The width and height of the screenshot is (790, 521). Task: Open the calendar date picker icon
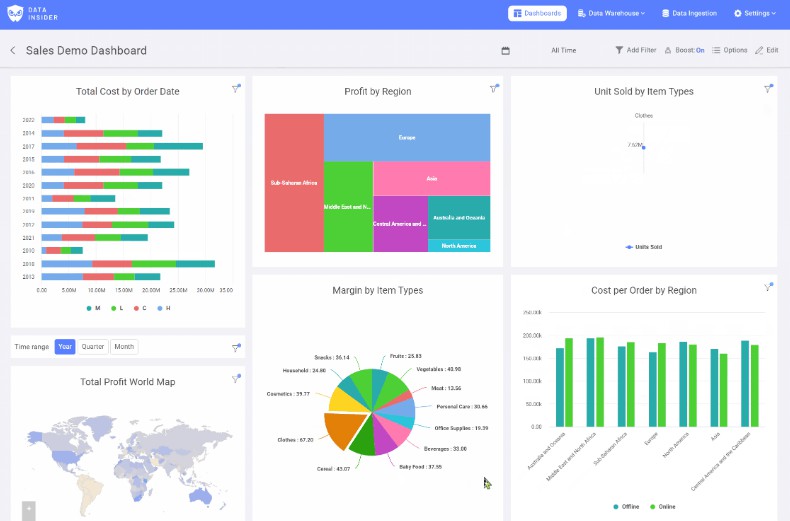point(505,50)
